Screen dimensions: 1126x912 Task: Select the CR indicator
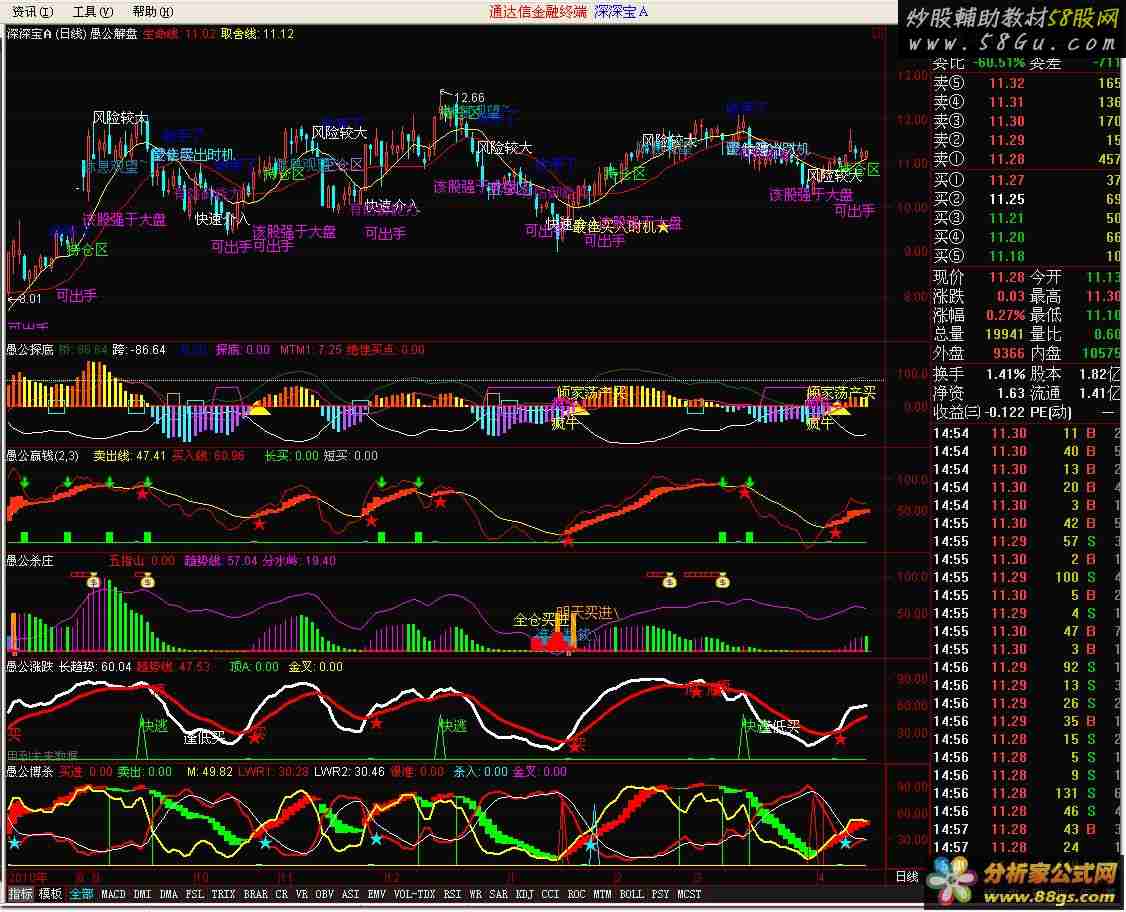pyautogui.click(x=282, y=894)
